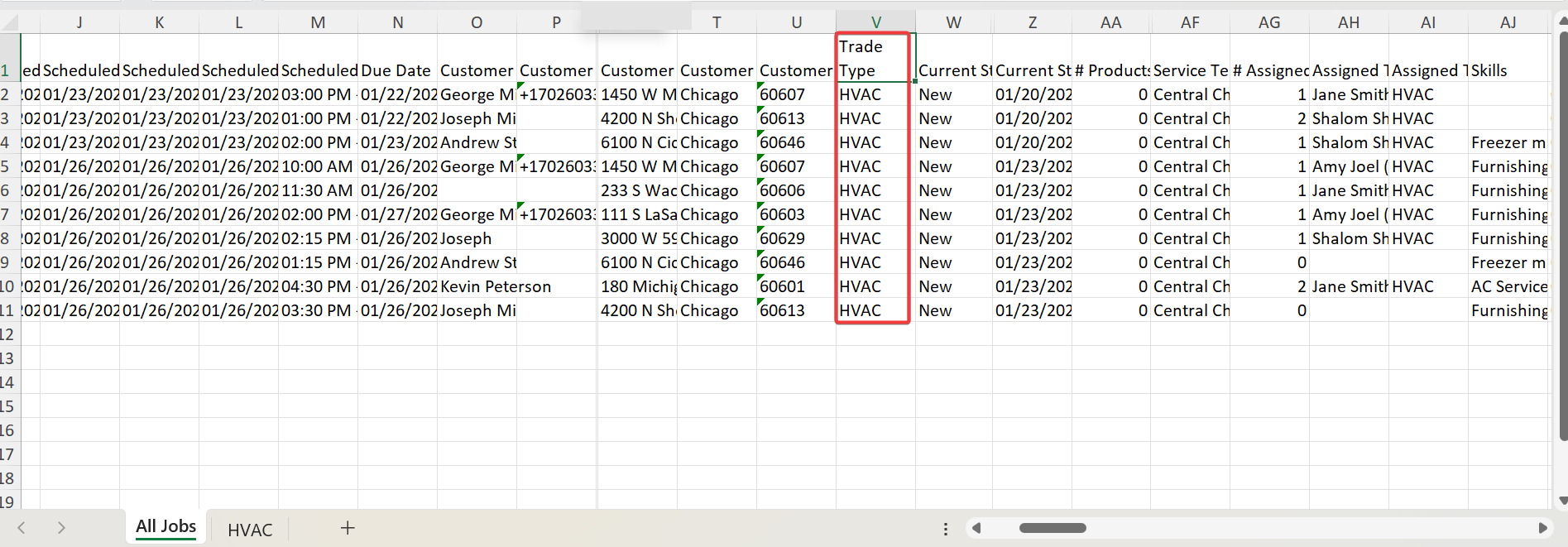The image size is (1568, 547).
Task: Switch to the HVAC sheet tab
Action: [250, 530]
